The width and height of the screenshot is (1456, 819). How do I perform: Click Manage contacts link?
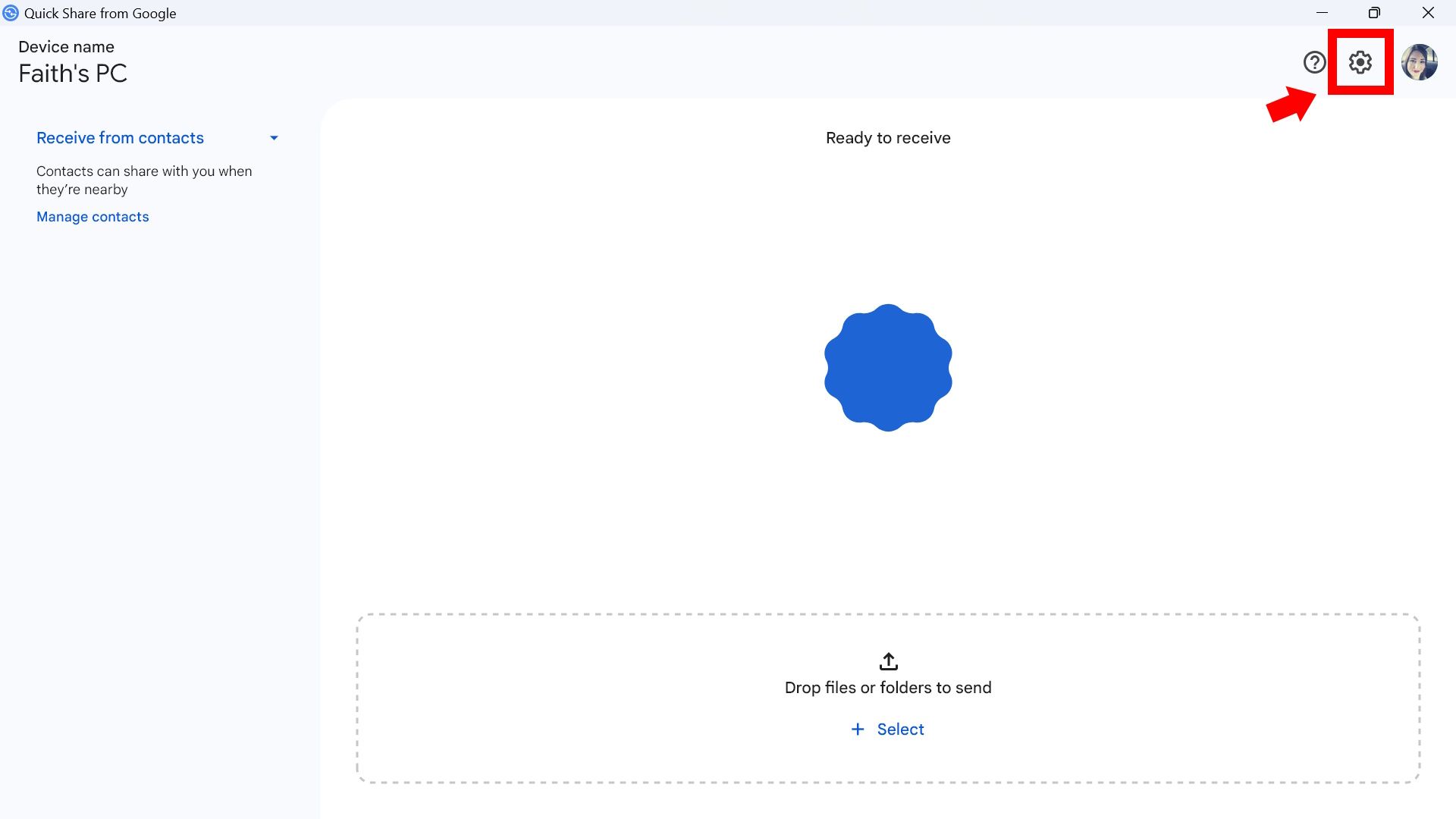point(92,216)
